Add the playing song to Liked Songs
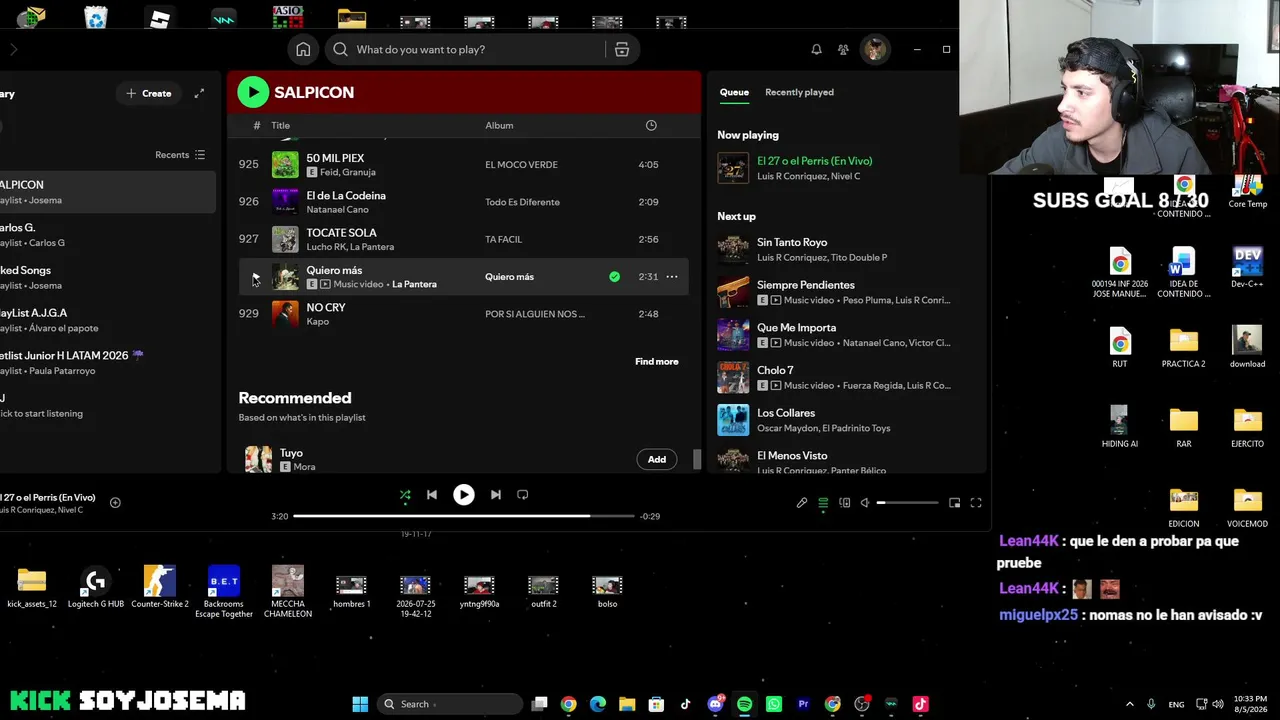 coord(115,503)
